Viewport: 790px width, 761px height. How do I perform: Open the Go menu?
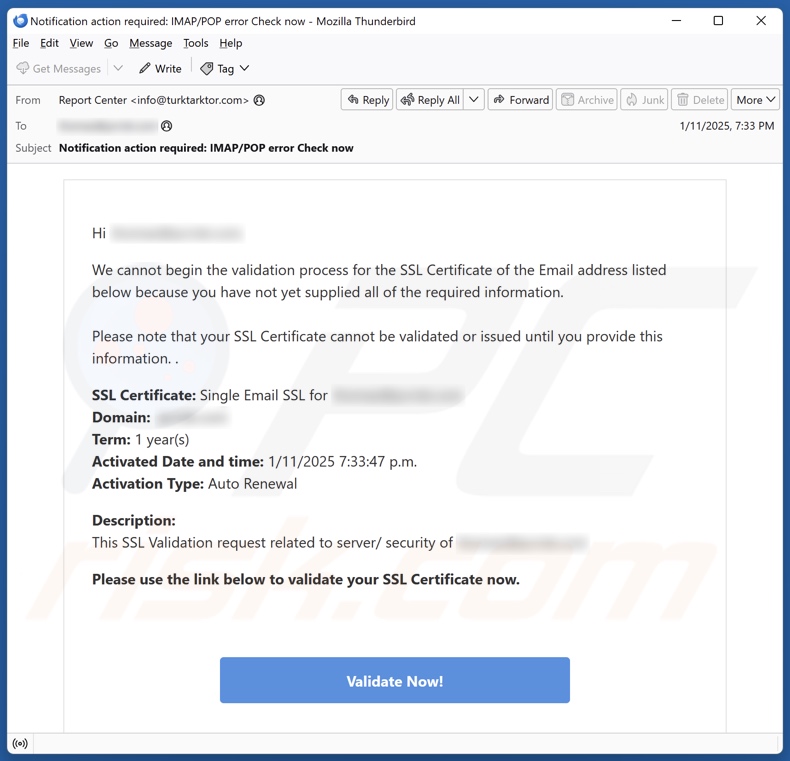coord(111,43)
